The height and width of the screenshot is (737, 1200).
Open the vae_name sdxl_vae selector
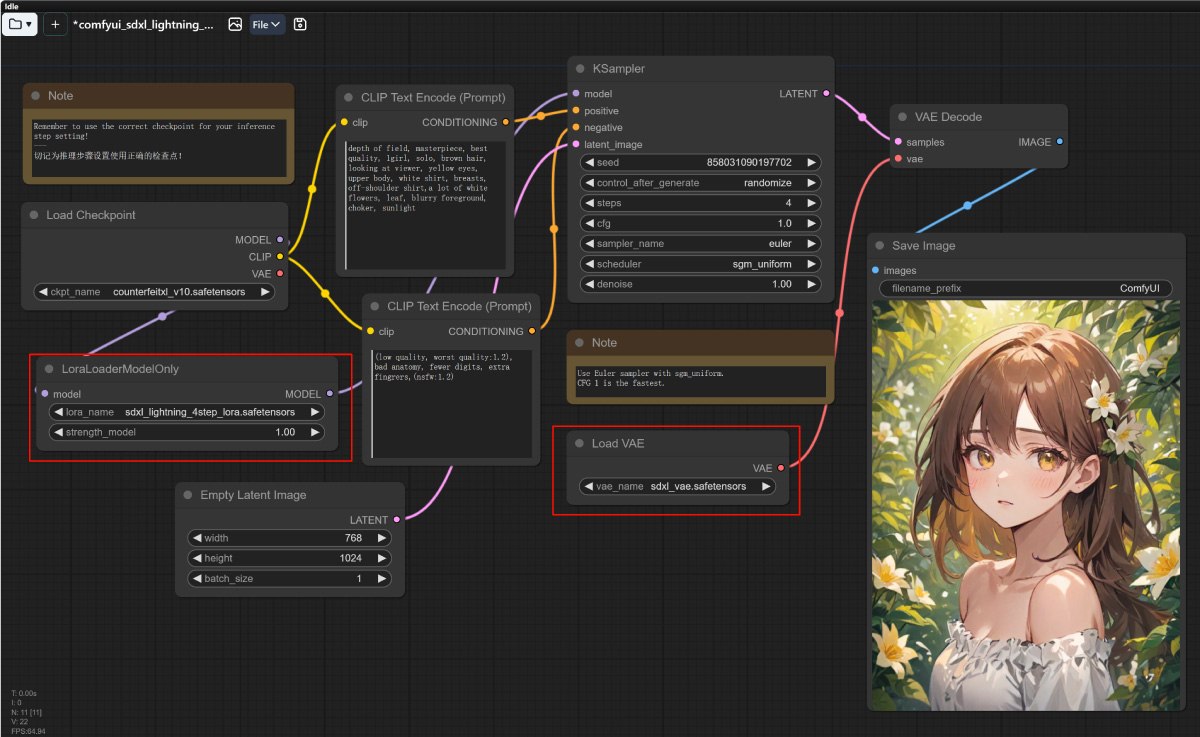pyautogui.click(x=678, y=487)
